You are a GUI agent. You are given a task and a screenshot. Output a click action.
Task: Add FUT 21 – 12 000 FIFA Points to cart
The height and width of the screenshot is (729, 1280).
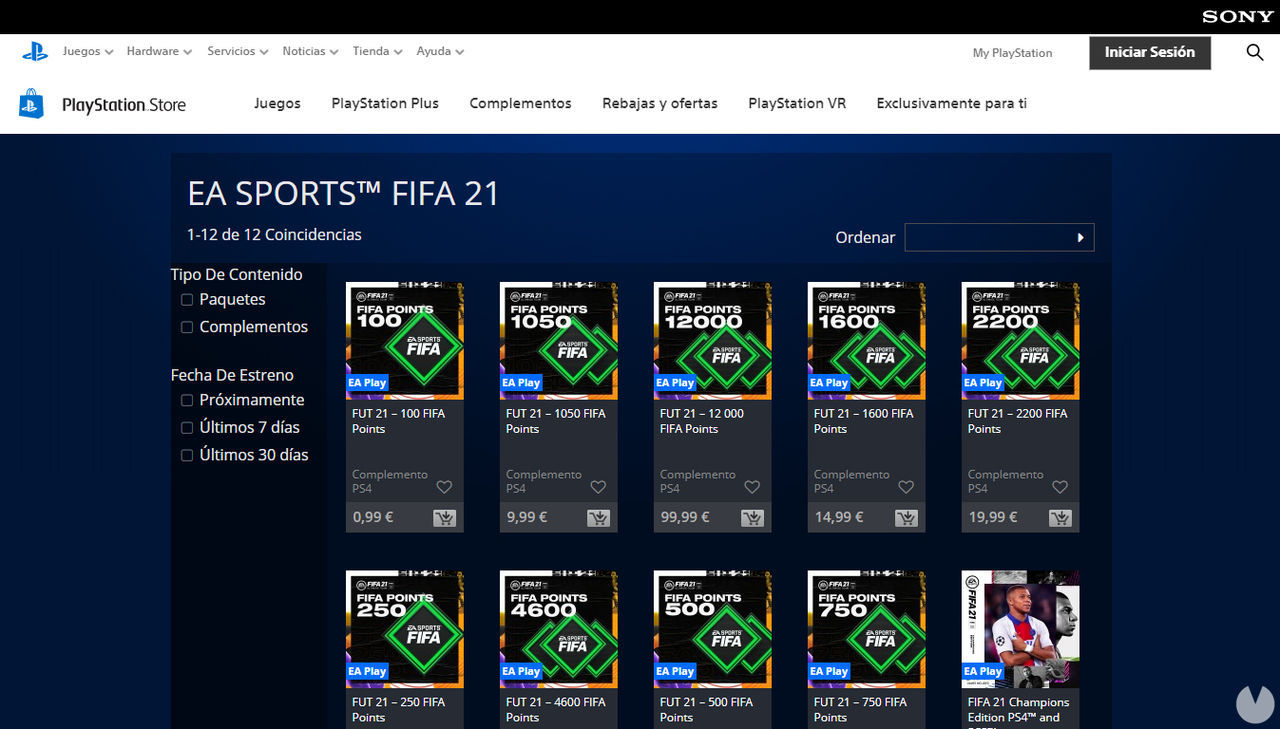click(752, 517)
